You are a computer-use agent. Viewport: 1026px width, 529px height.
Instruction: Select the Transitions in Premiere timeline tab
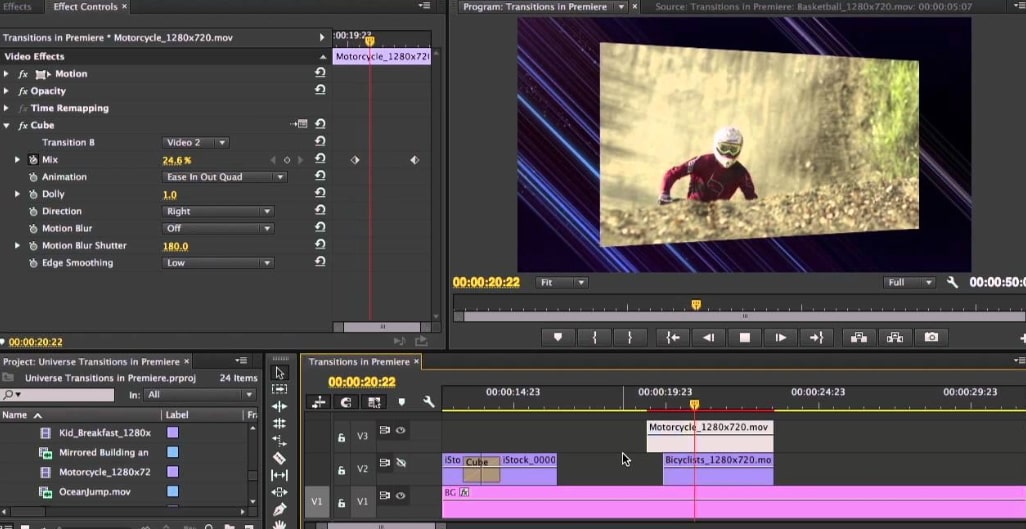(359, 361)
